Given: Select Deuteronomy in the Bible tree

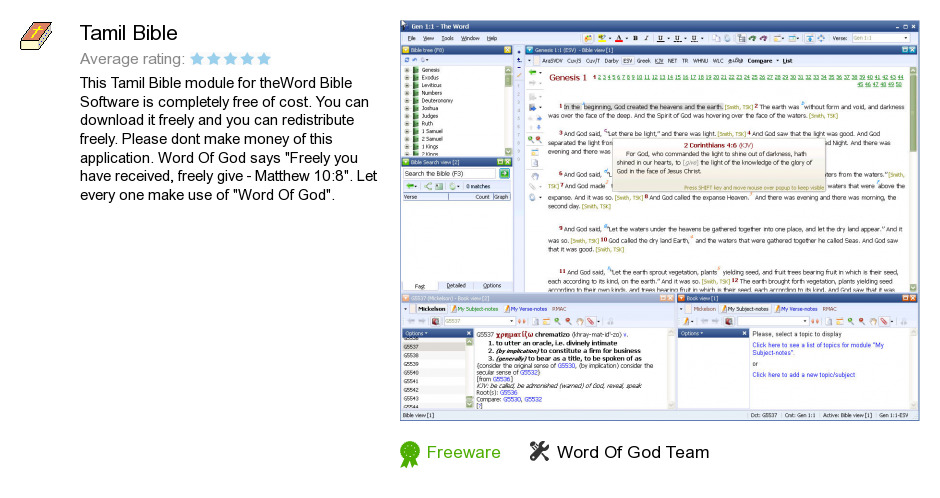Looking at the screenshot, I should pyautogui.click(x=437, y=101).
